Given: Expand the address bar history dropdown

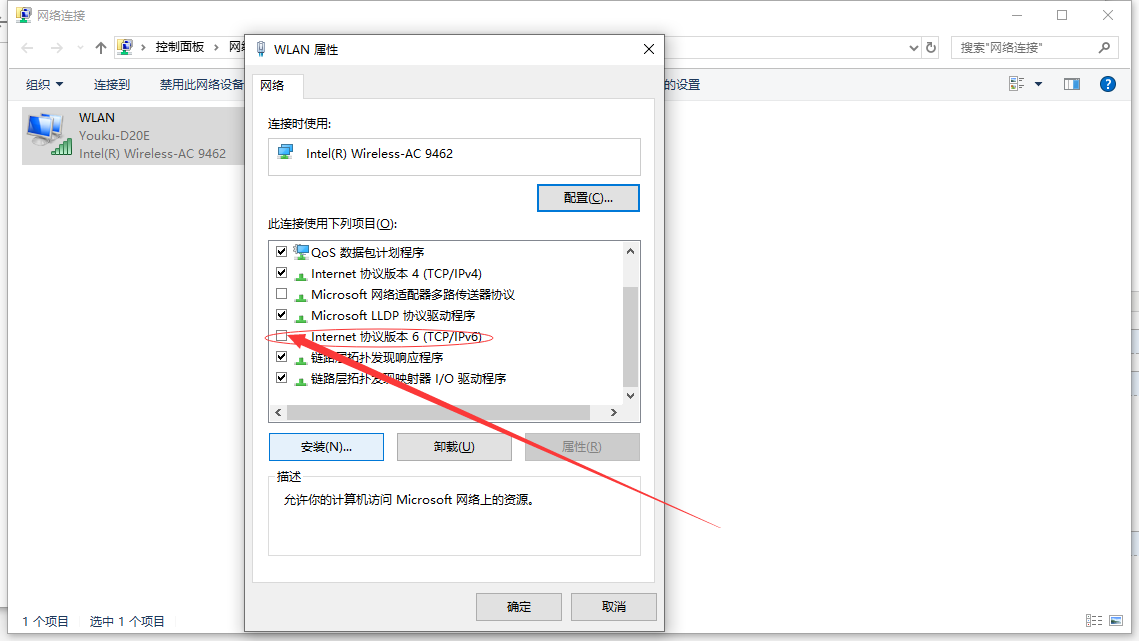Looking at the screenshot, I should pos(913,48).
